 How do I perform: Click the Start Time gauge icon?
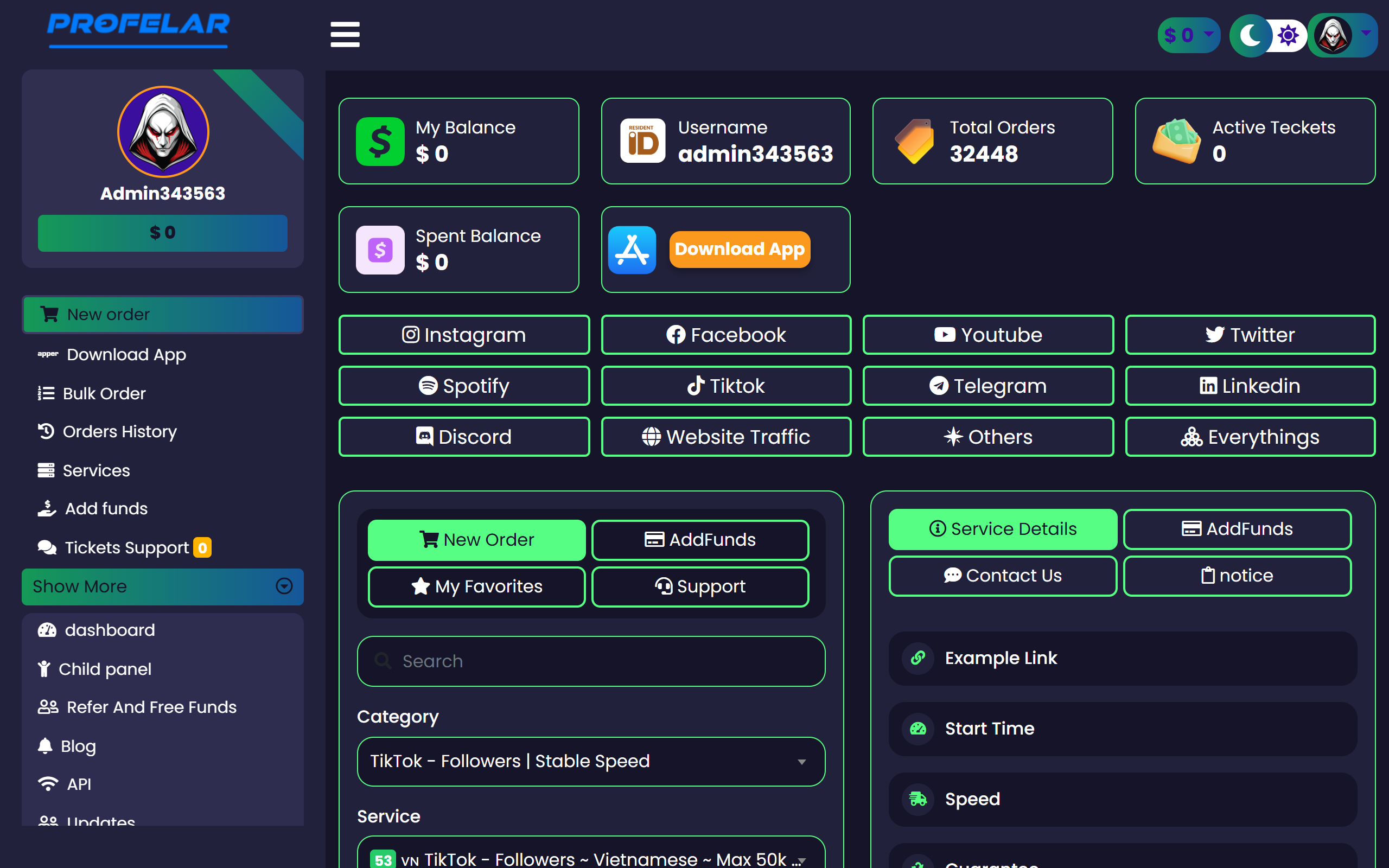coord(918,729)
